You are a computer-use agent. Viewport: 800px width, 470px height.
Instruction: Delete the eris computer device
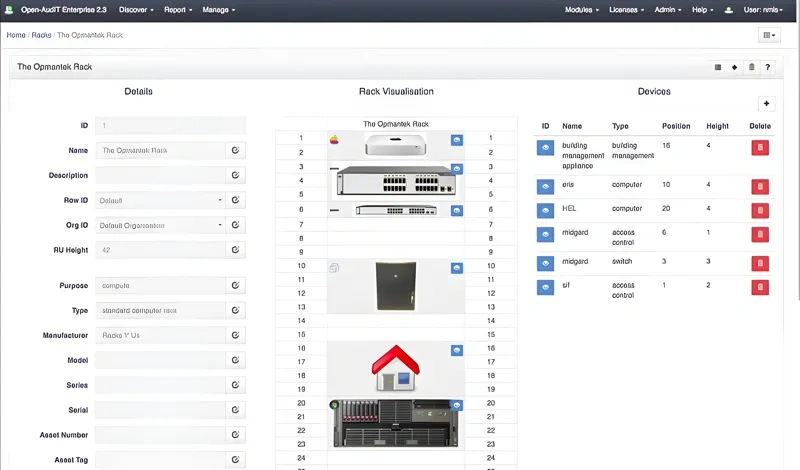pos(760,186)
